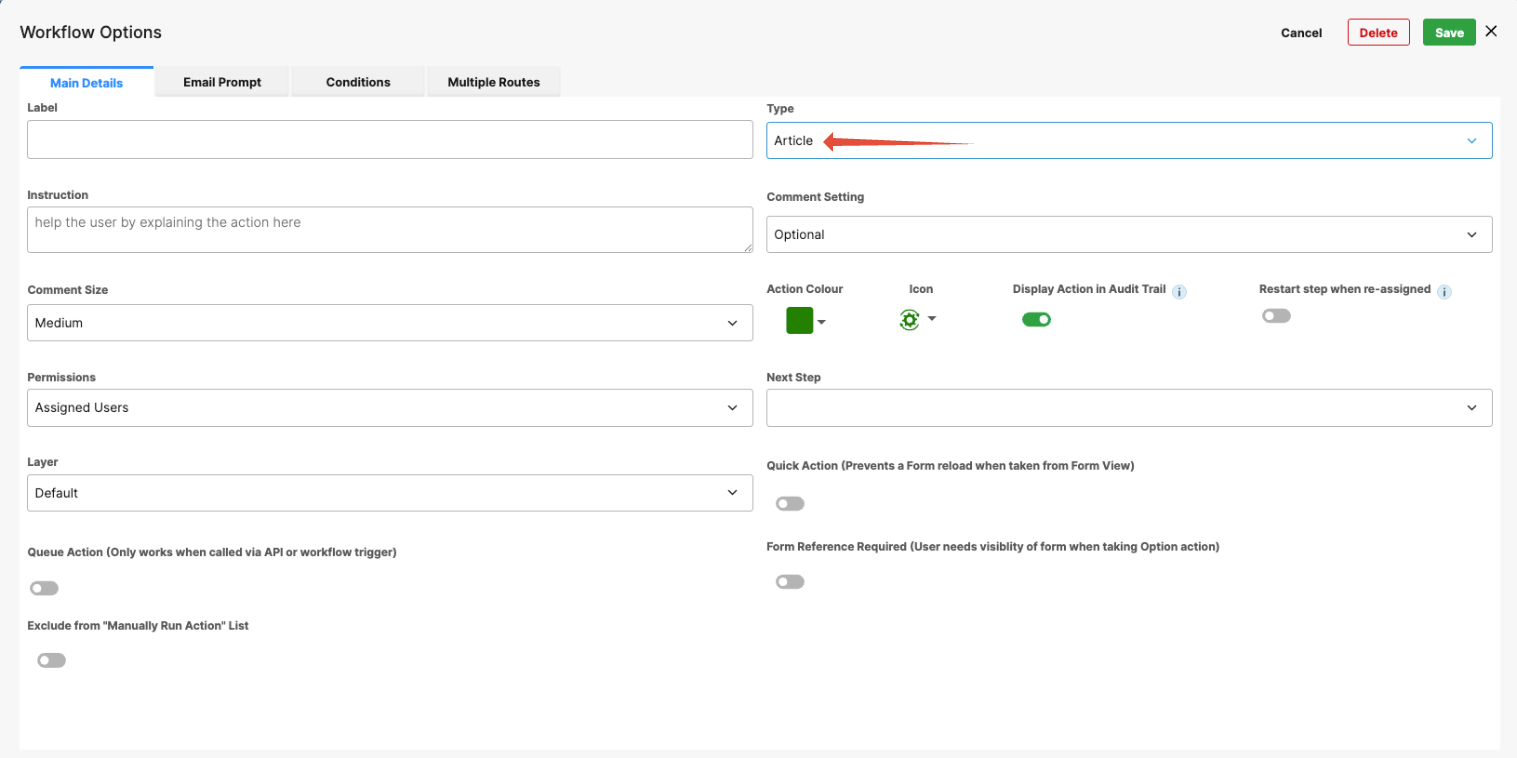Screen dimensions: 1517x758
Task: Expand the Layer dropdown
Action: 390,493
